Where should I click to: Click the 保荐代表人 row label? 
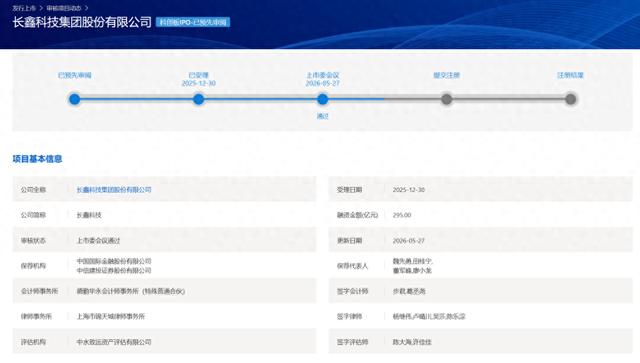(x=352, y=266)
